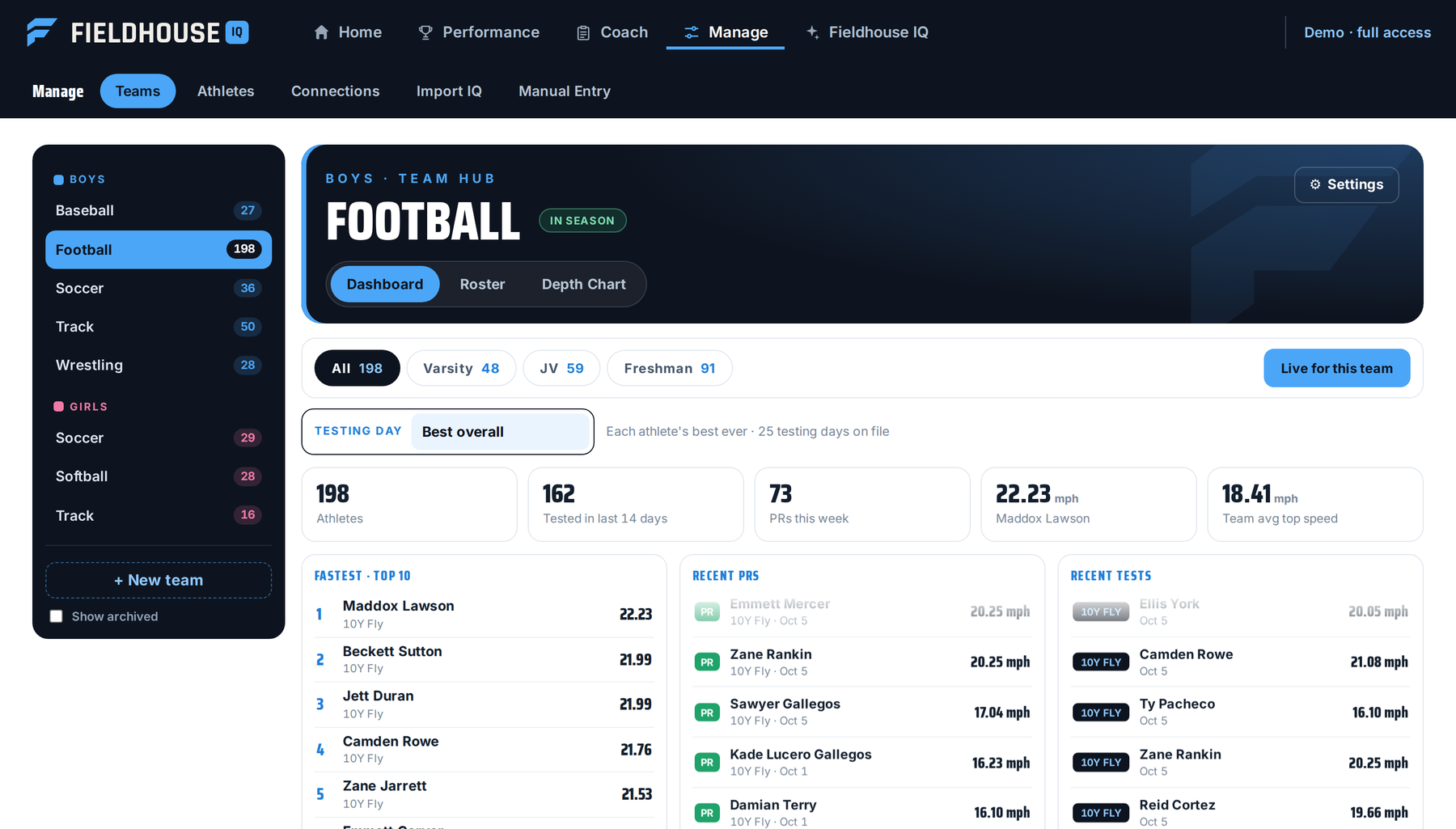The image size is (1456, 829).
Task: Click the Coach clipboard icon
Action: (583, 32)
